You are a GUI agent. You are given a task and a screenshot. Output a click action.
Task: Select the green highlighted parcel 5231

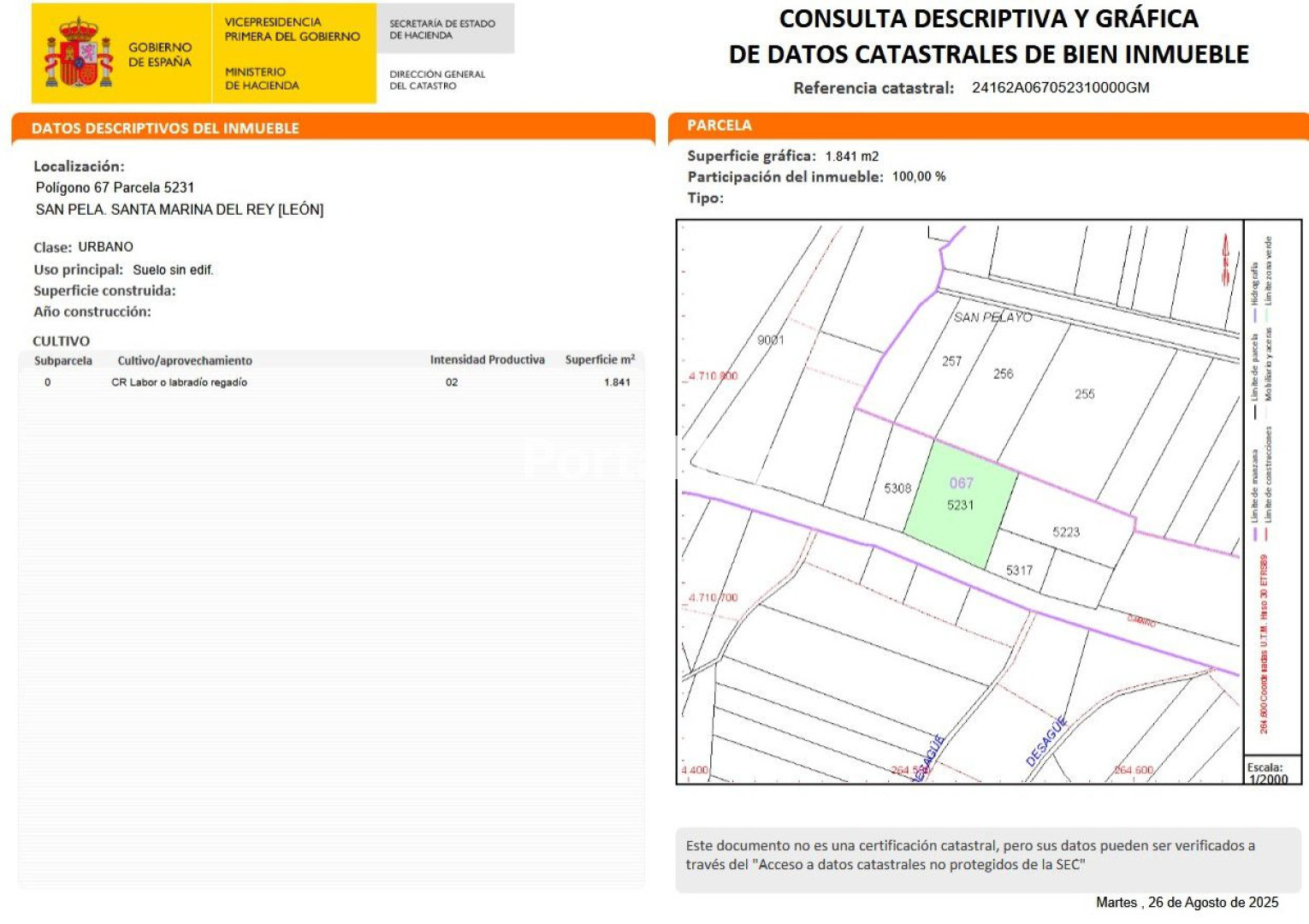coord(960,505)
